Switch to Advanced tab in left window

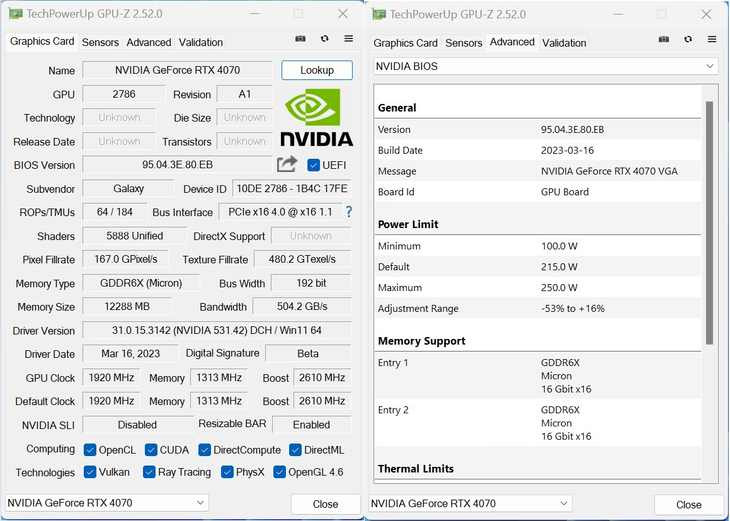click(149, 42)
